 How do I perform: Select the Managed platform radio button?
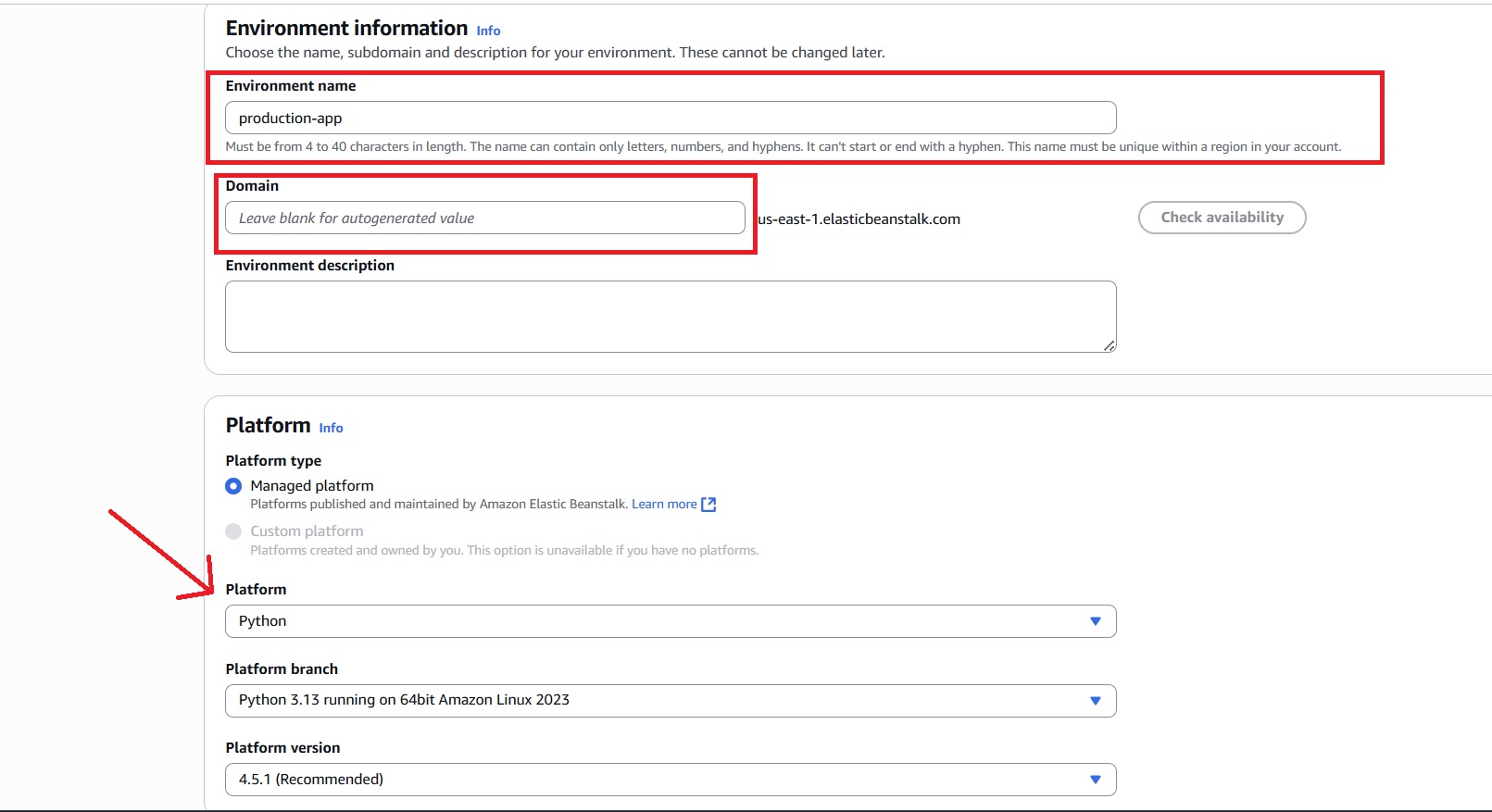click(x=233, y=486)
